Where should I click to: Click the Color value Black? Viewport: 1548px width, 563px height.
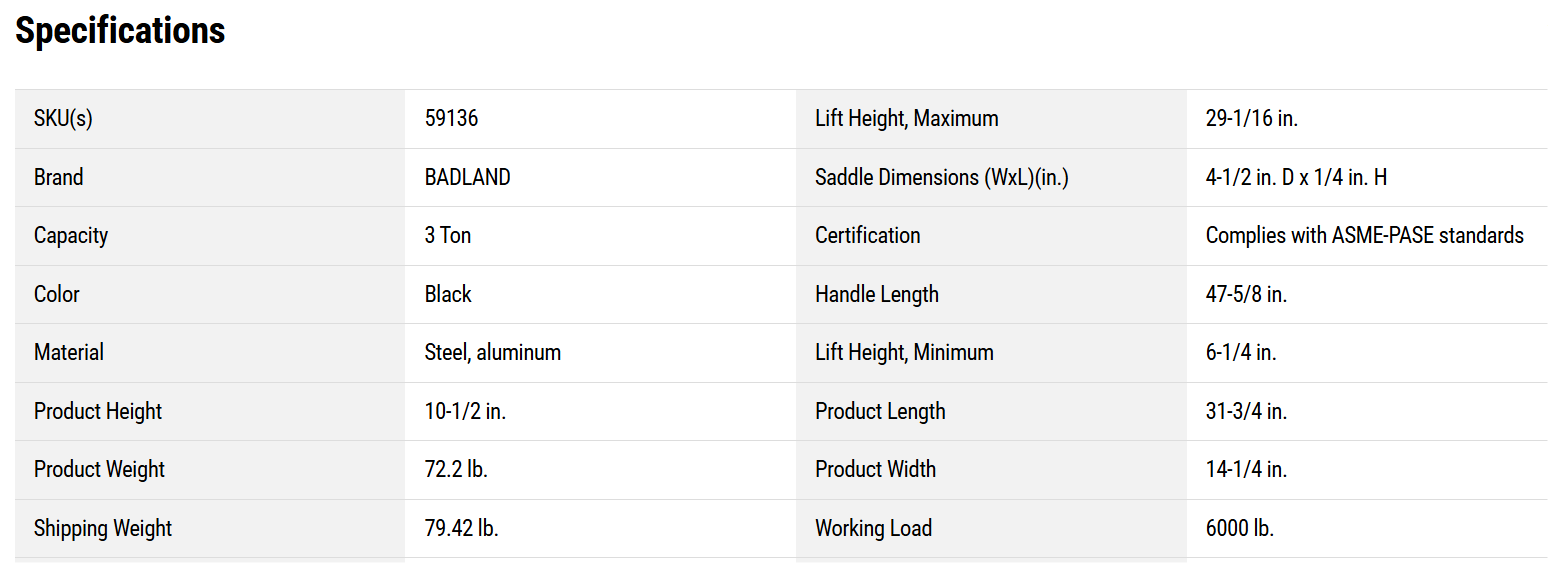click(447, 294)
